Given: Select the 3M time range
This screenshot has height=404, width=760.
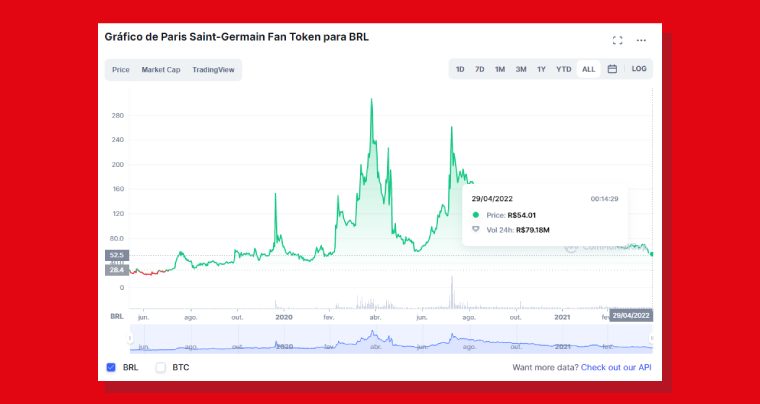Looking at the screenshot, I should 521,69.
